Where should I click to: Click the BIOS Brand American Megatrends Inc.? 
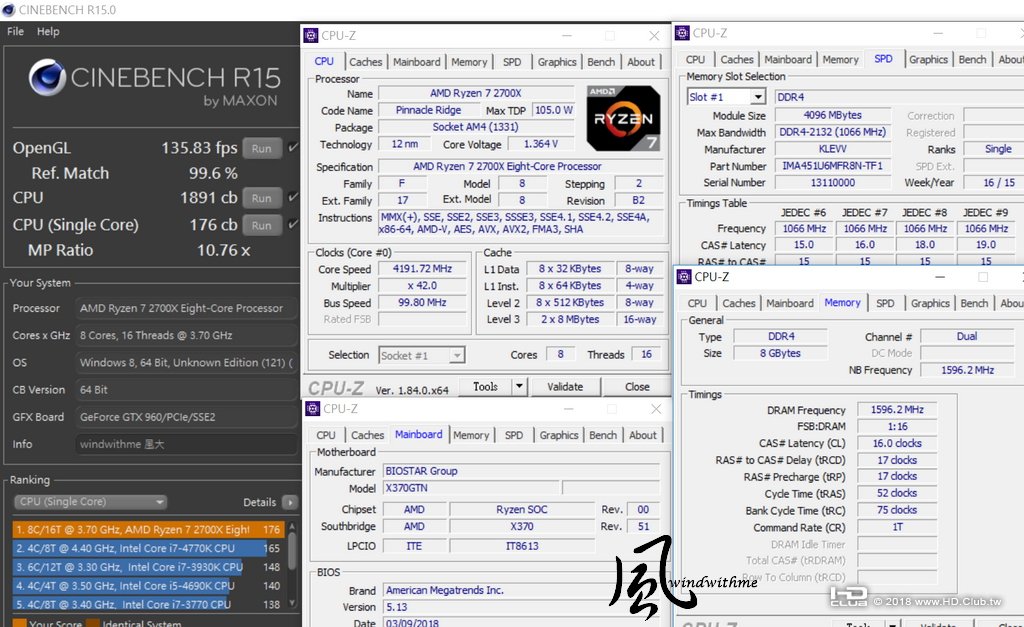(521, 590)
